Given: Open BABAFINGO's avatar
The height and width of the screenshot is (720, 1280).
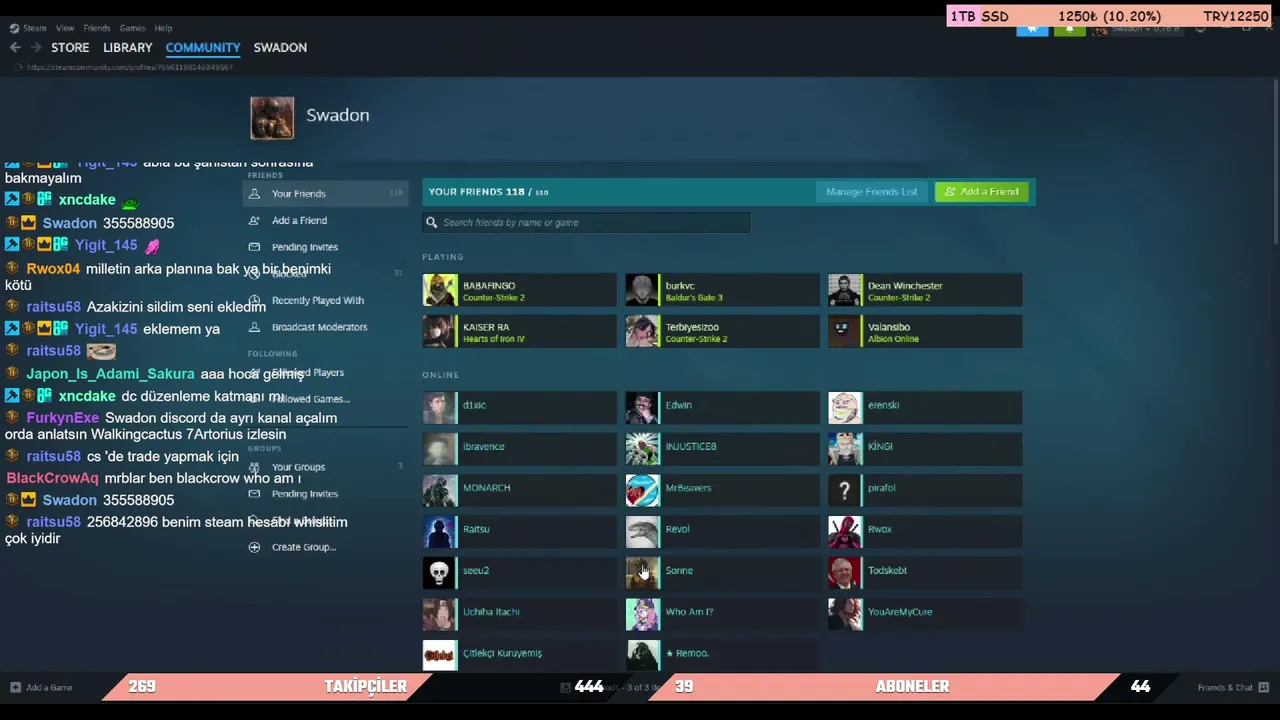Looking at the screenshot, I should pyautogui.click(x=440, y=290).
